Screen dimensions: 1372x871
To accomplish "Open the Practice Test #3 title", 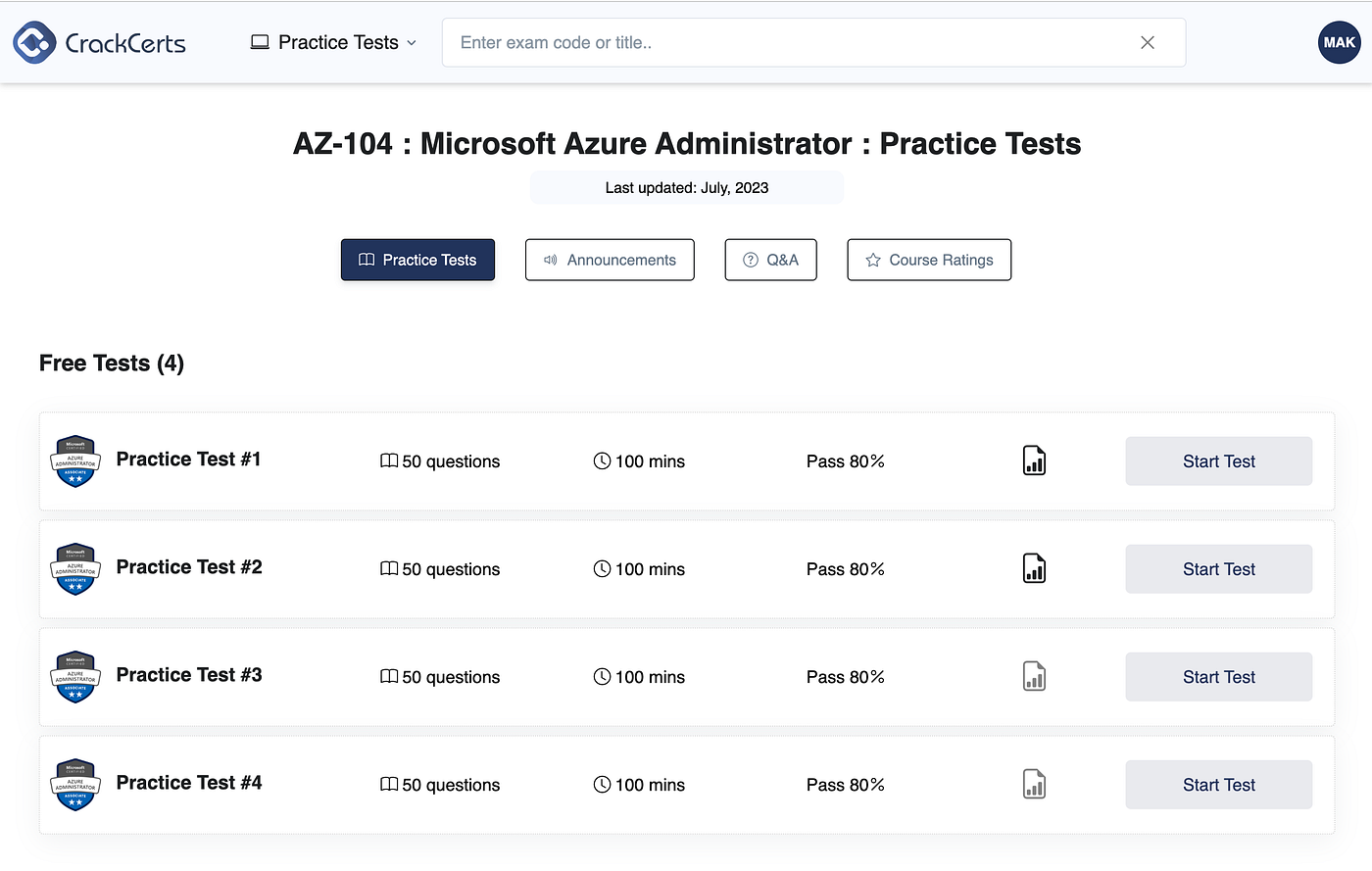I will (x=189, y=675).
